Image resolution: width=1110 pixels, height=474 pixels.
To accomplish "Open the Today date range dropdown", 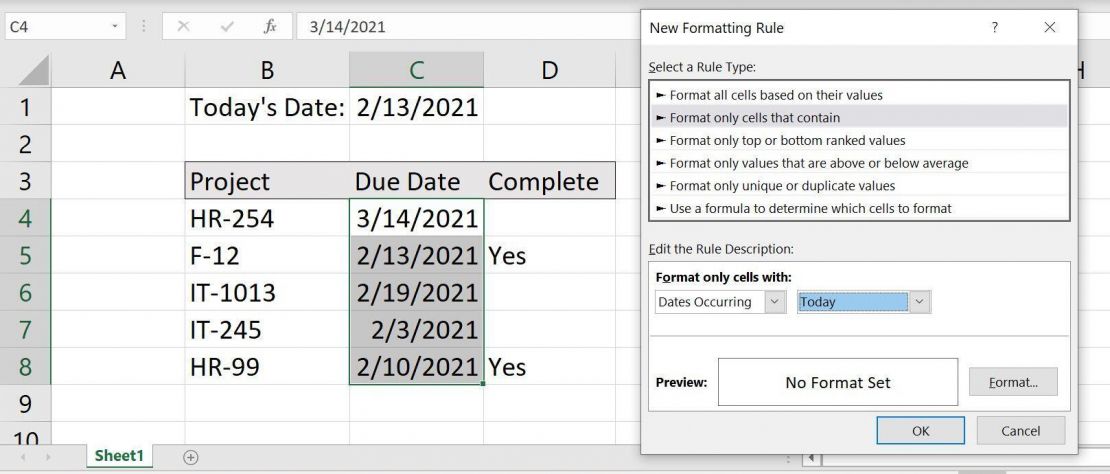I will pos(920,302).
